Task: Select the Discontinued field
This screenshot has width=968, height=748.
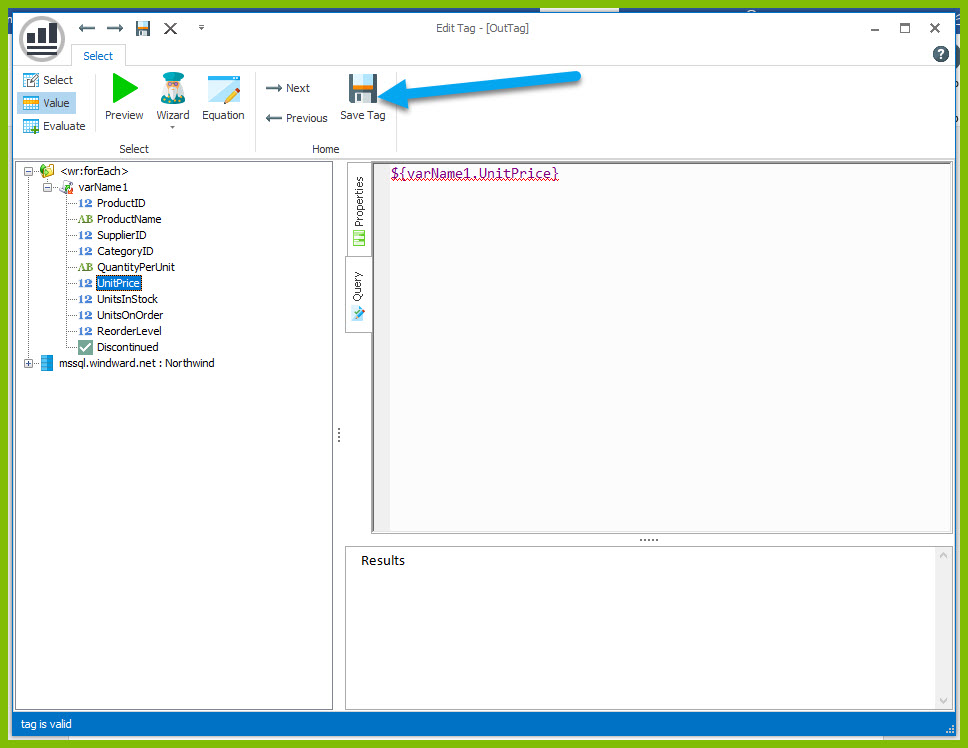Action: pos(127,347)
